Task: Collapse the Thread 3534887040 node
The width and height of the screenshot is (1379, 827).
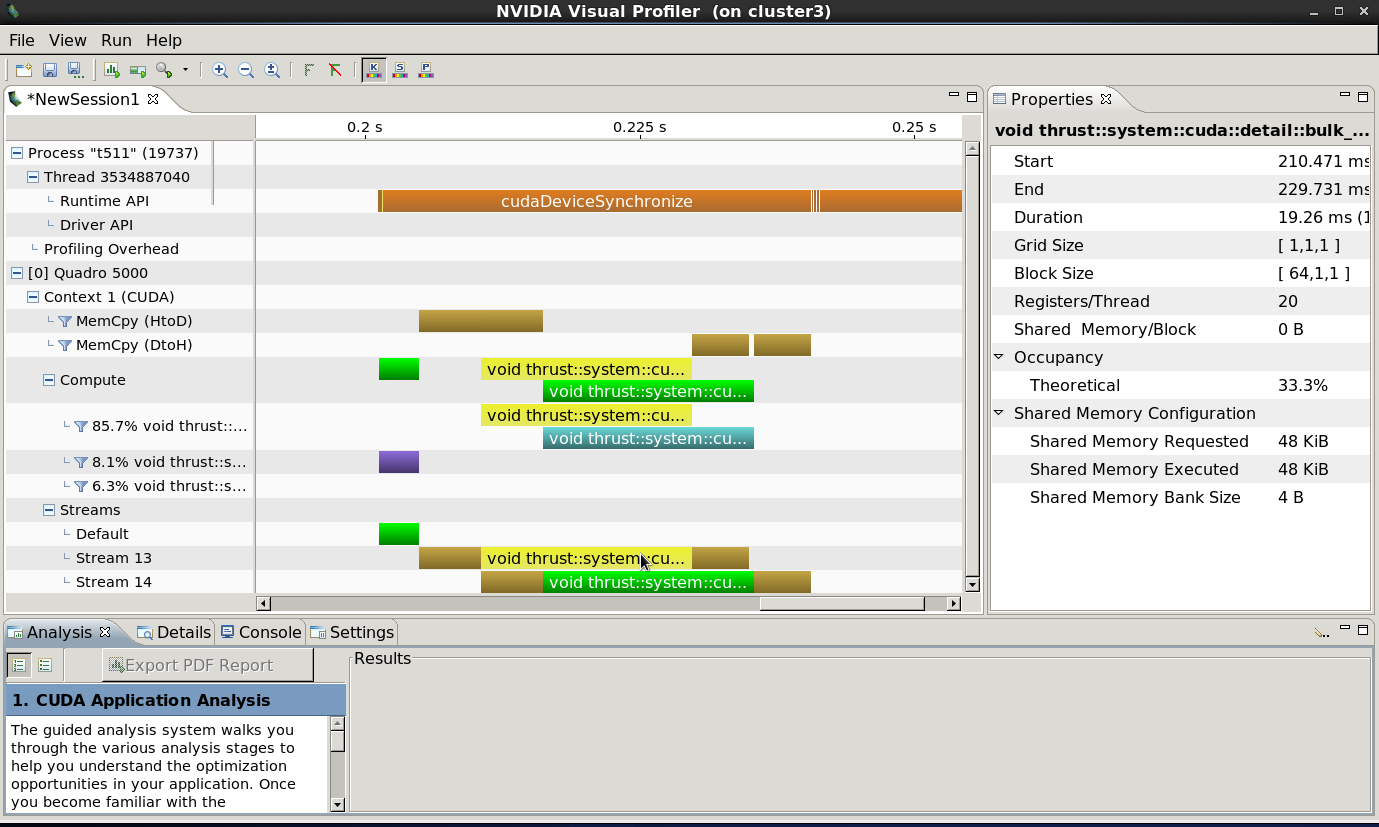Action: [33, 177]
